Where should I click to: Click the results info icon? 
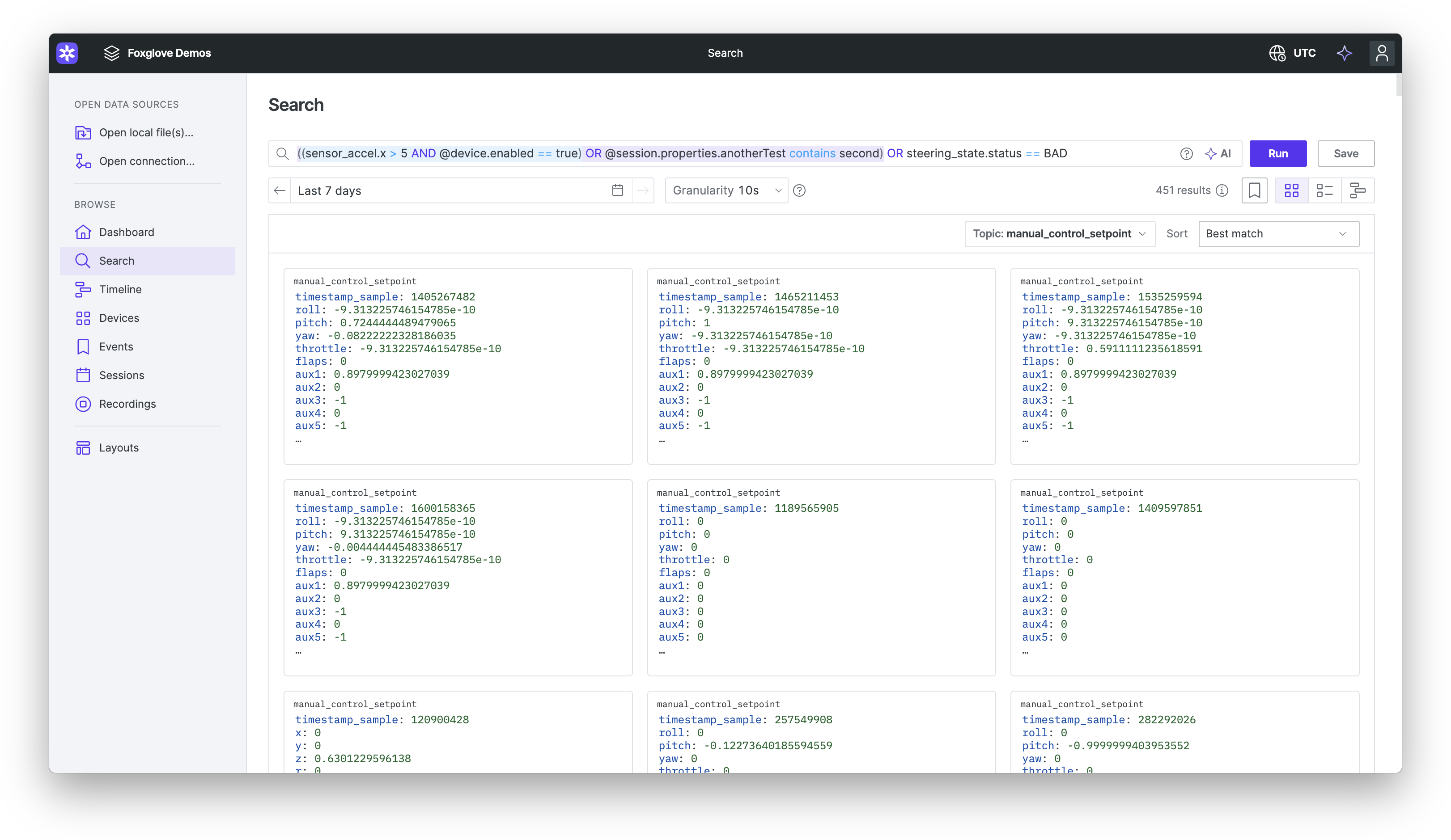[x=1222, y=190]
